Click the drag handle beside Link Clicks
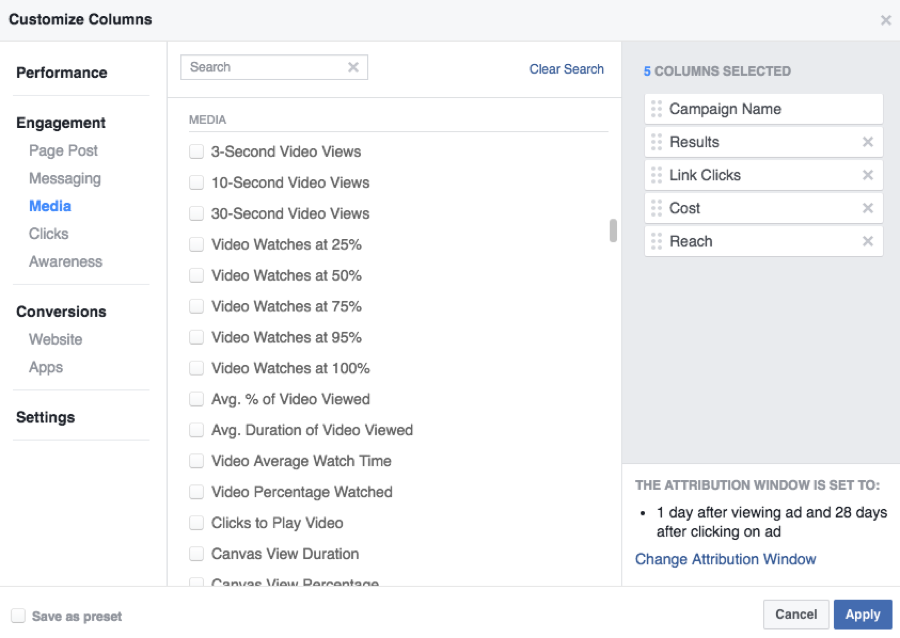Screen dimensions: 900x638 [657, 175]
